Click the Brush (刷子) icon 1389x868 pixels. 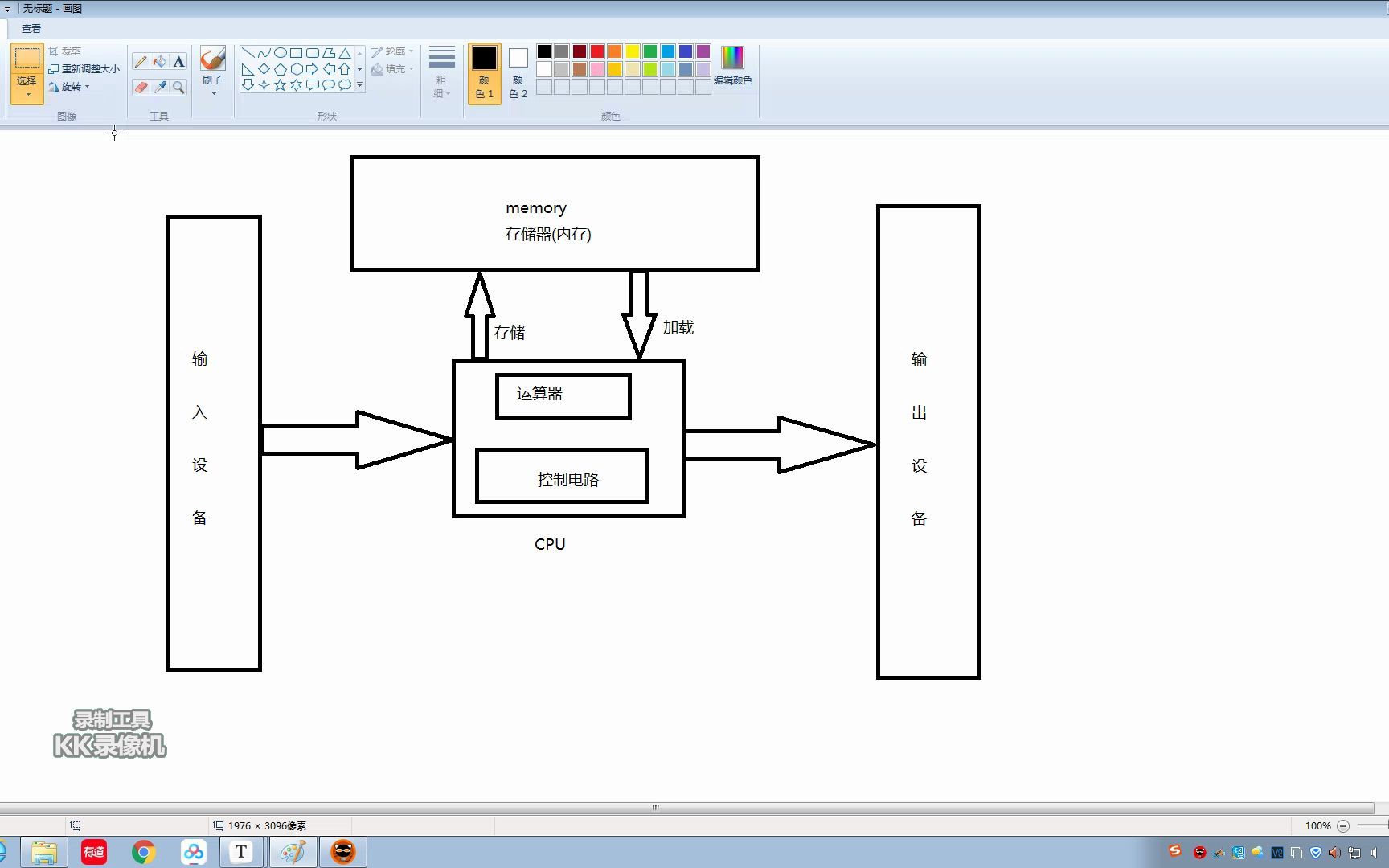tap(212, 59)
